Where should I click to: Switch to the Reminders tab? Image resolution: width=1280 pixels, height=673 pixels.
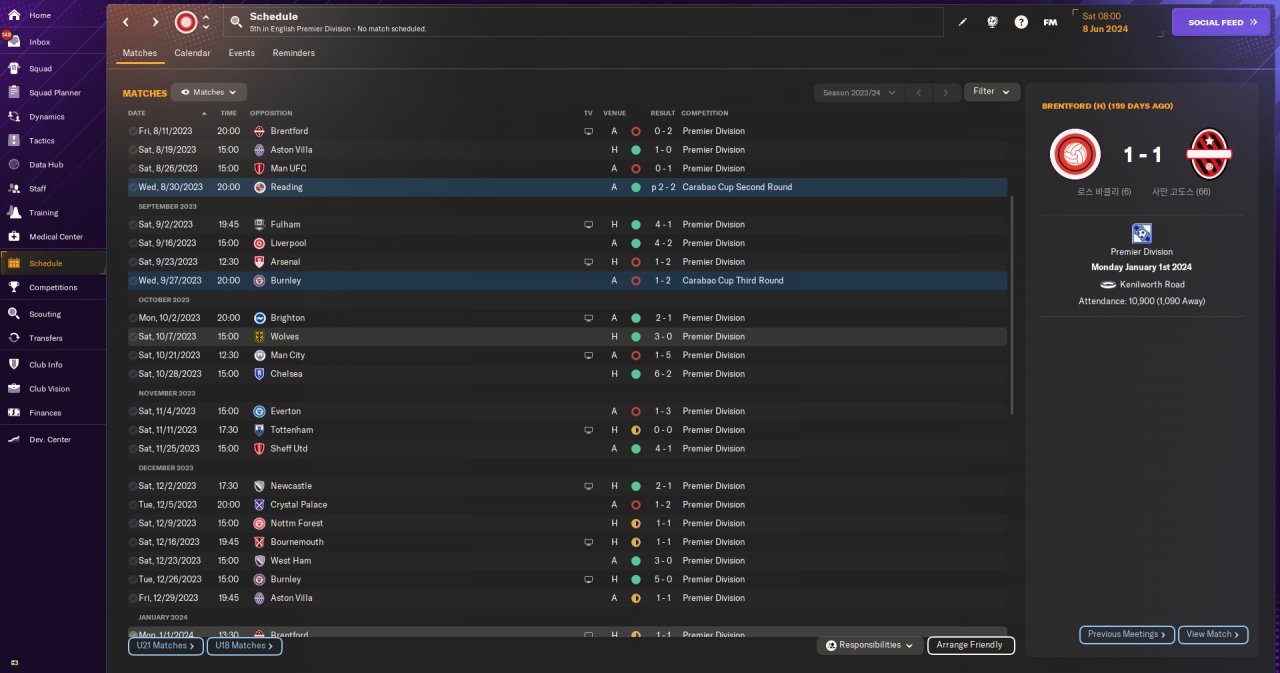click(293, 53)
